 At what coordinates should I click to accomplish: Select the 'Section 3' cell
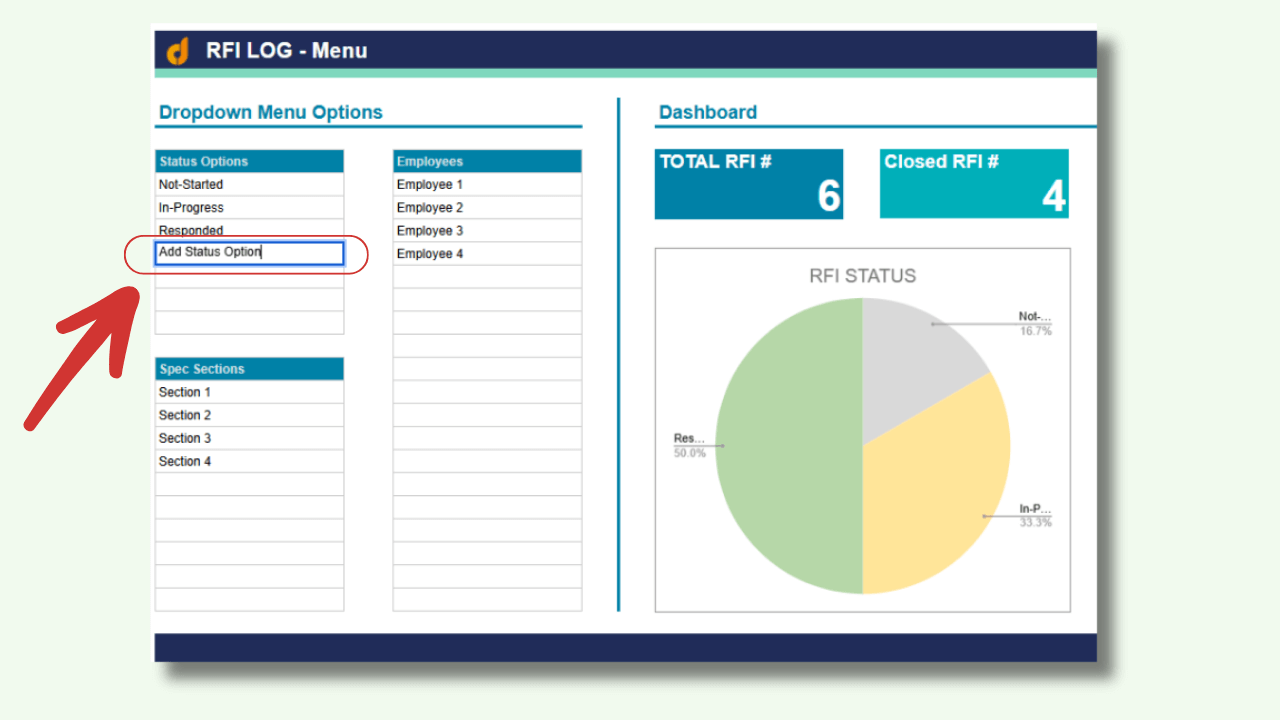tap(250, 438)
